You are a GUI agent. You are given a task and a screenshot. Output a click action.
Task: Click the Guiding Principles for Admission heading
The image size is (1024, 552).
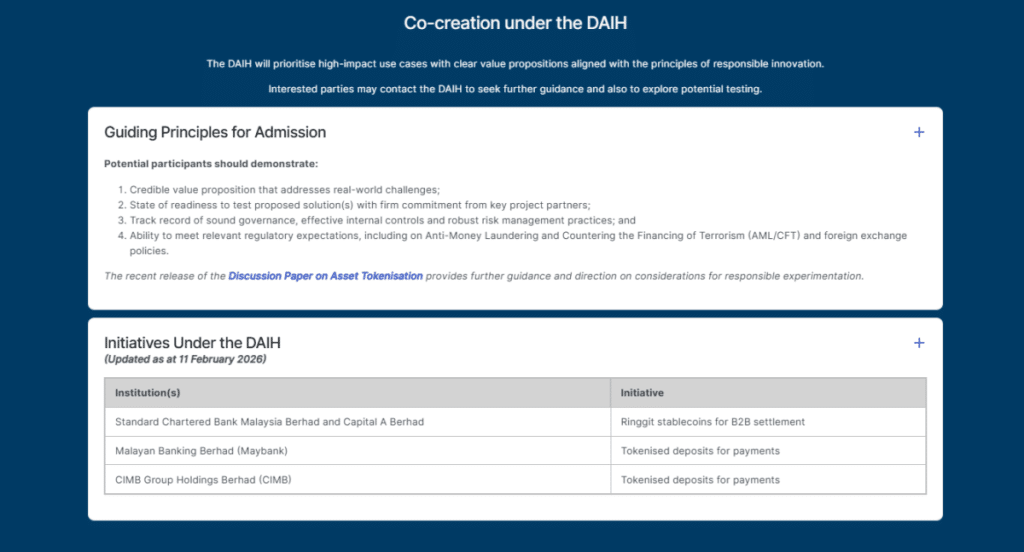tap(215, 132)
